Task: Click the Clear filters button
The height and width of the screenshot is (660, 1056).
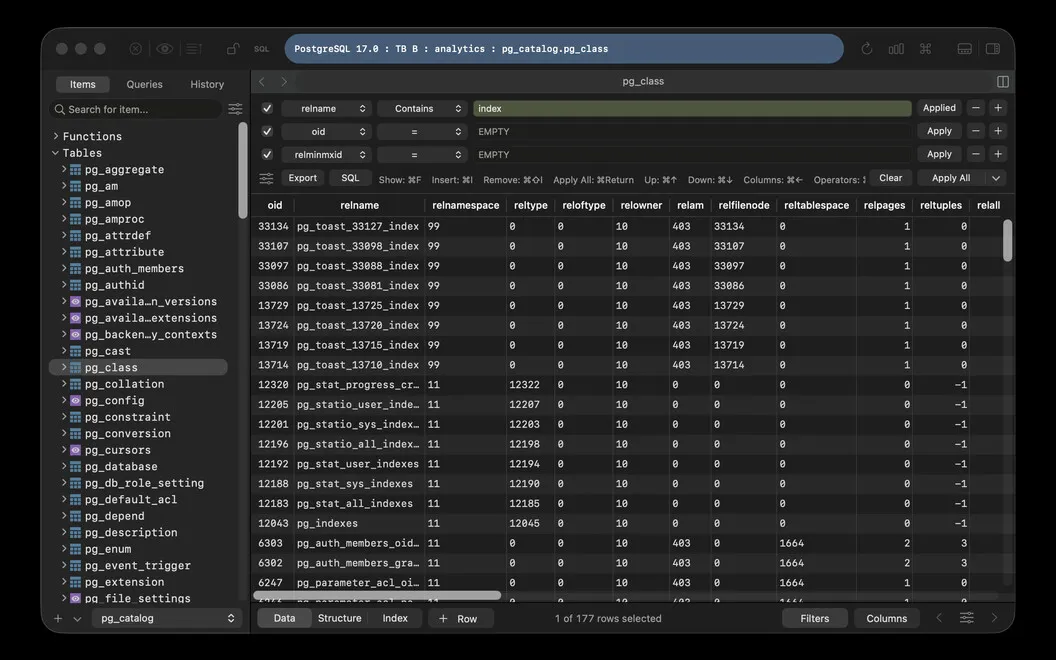Action: click(x=890, y=178)
